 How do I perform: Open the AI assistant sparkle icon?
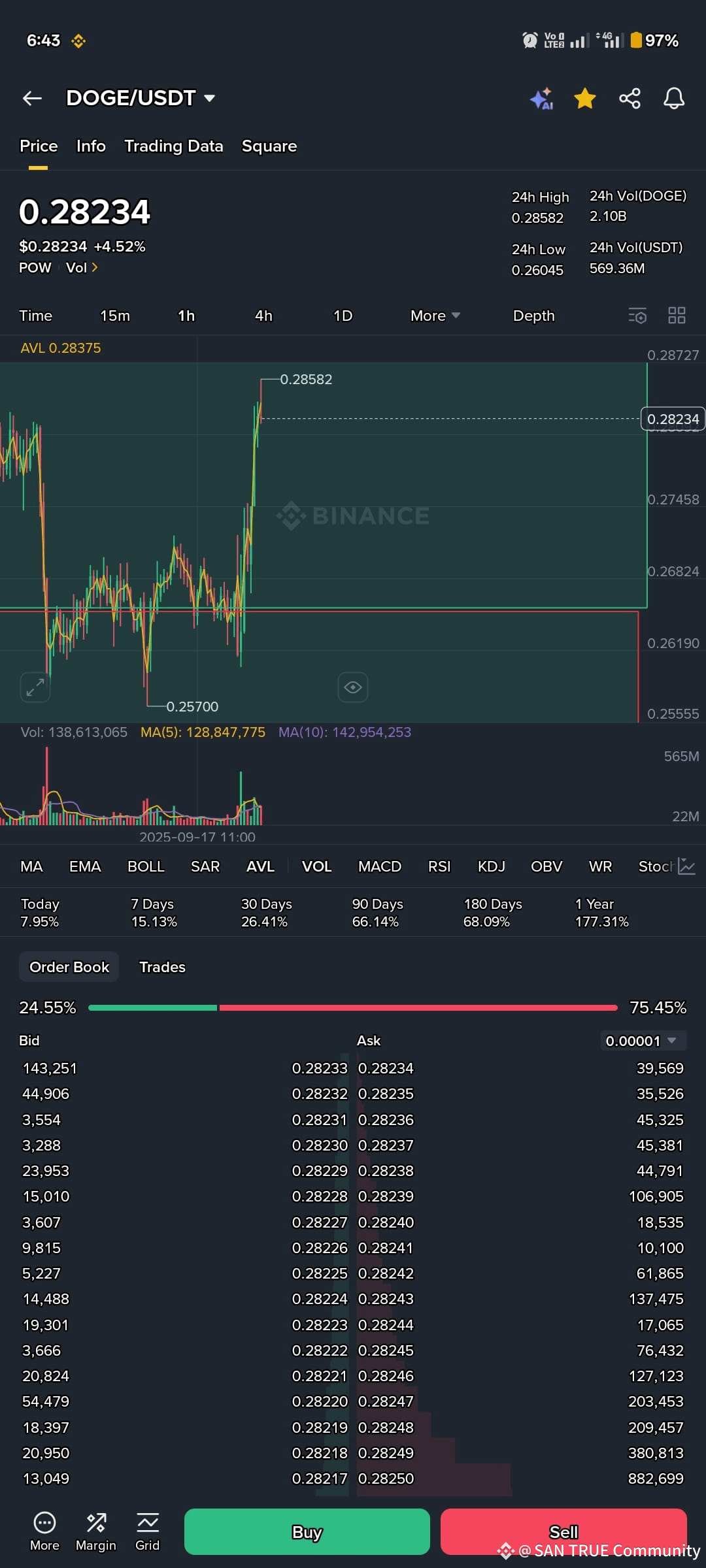(541, 99)
